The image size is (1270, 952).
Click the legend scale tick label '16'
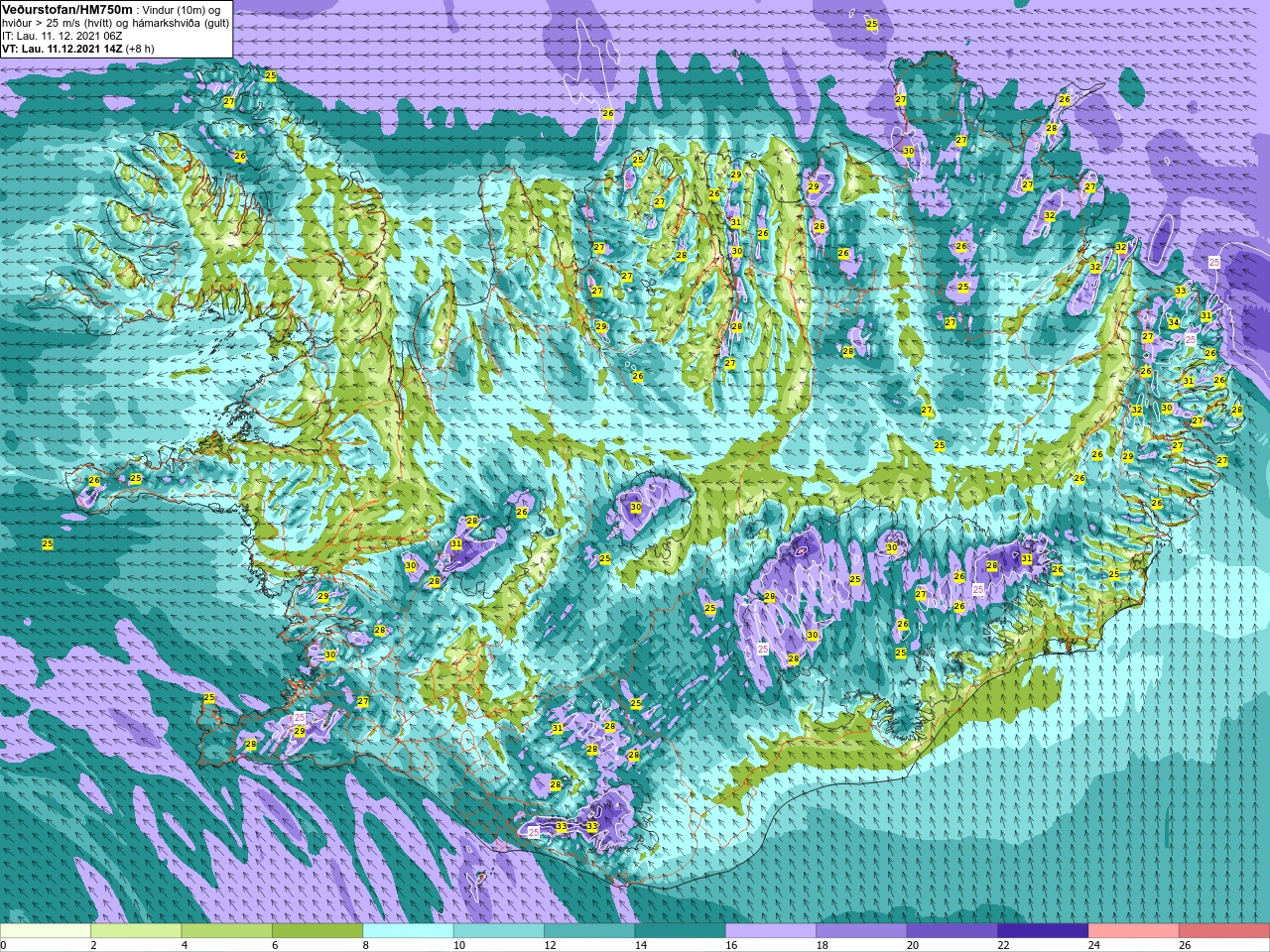pyautogui.click(x=731, y=945)
